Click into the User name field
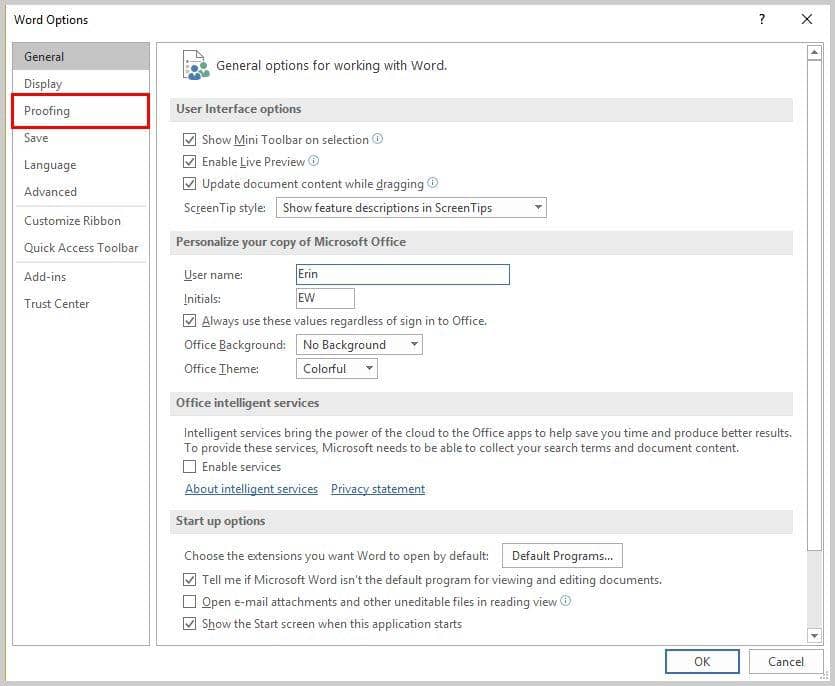The width and height of the screenshot is (835, 686). coord(403,274)
